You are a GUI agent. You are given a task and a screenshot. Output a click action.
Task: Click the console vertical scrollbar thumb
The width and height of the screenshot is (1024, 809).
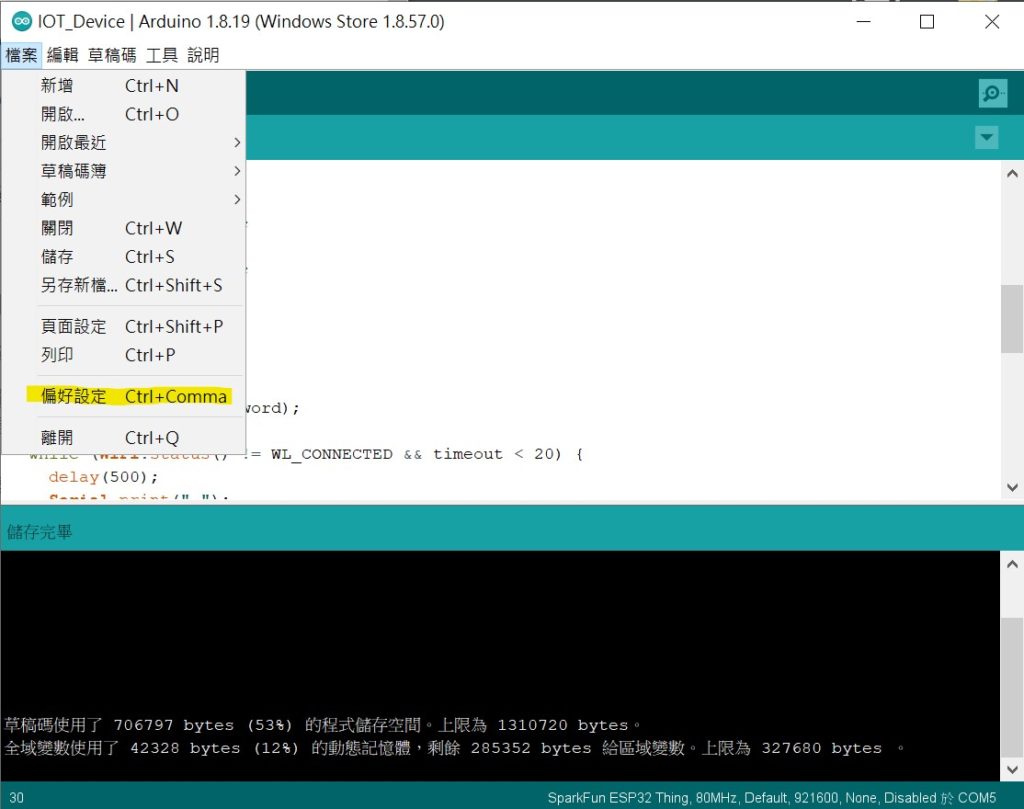click(x=1012, y=687)
